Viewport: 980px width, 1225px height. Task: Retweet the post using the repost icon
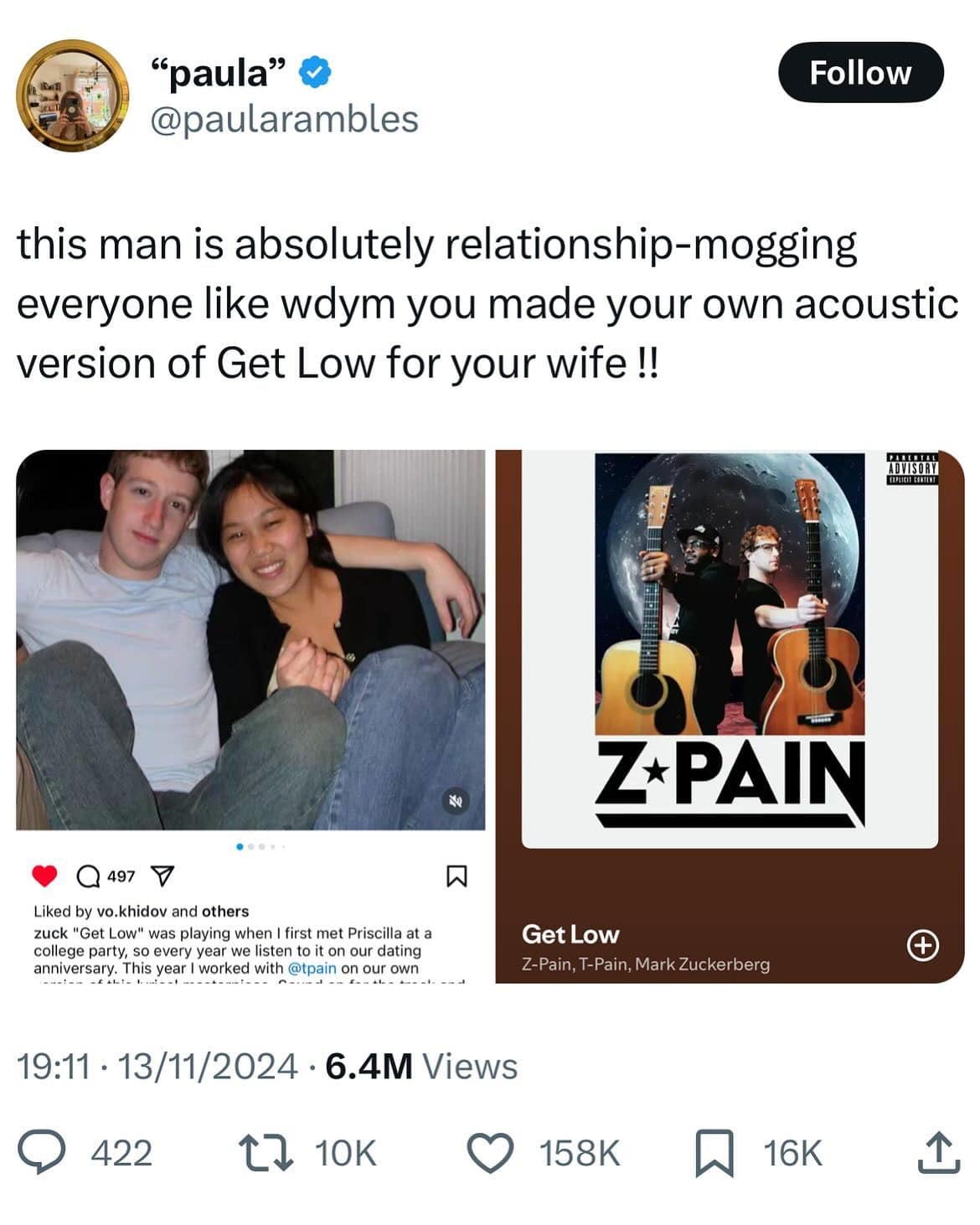tap(263, 1152)
